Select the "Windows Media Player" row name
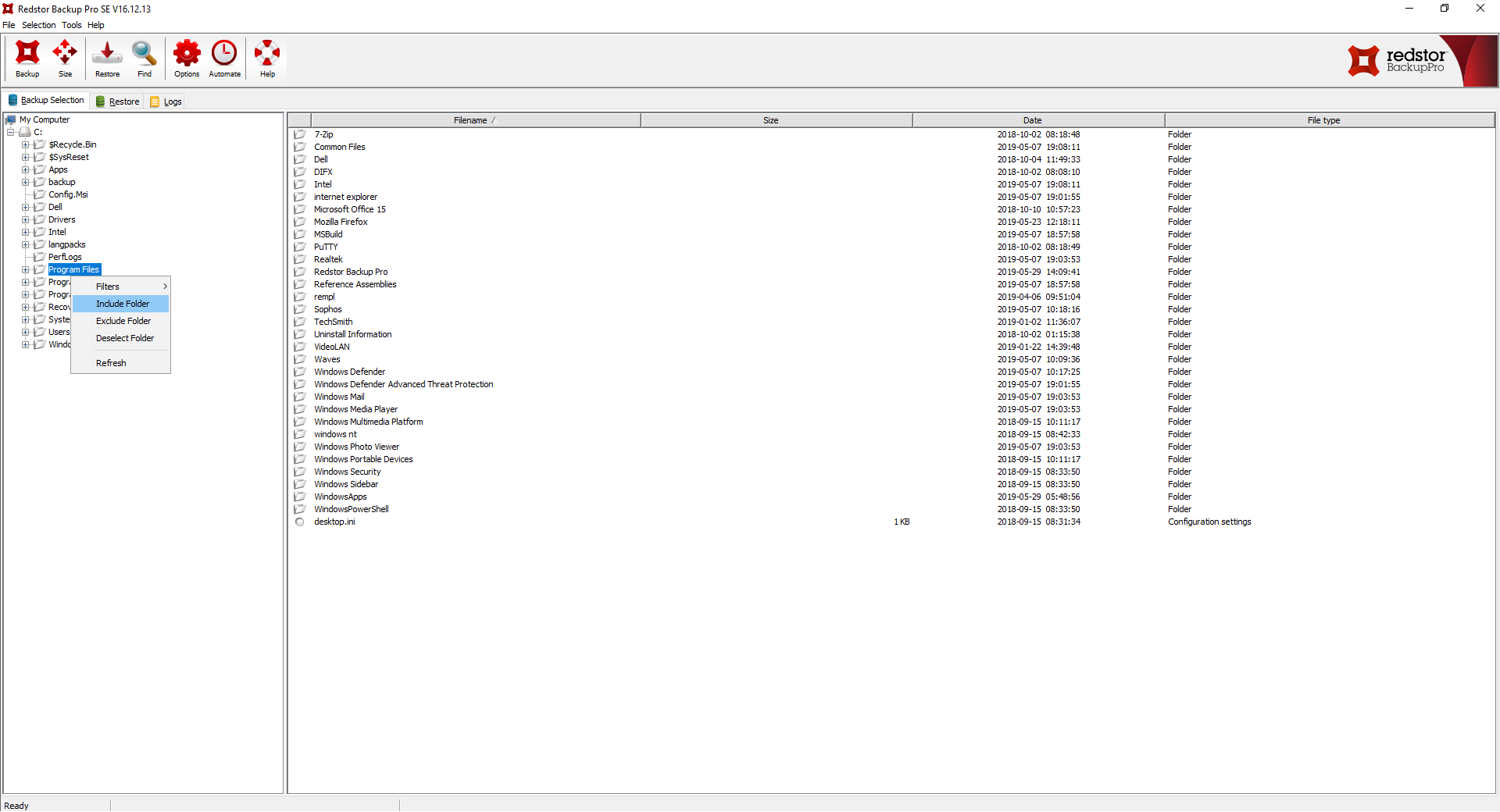The image size is (1500, 812). 355,409
